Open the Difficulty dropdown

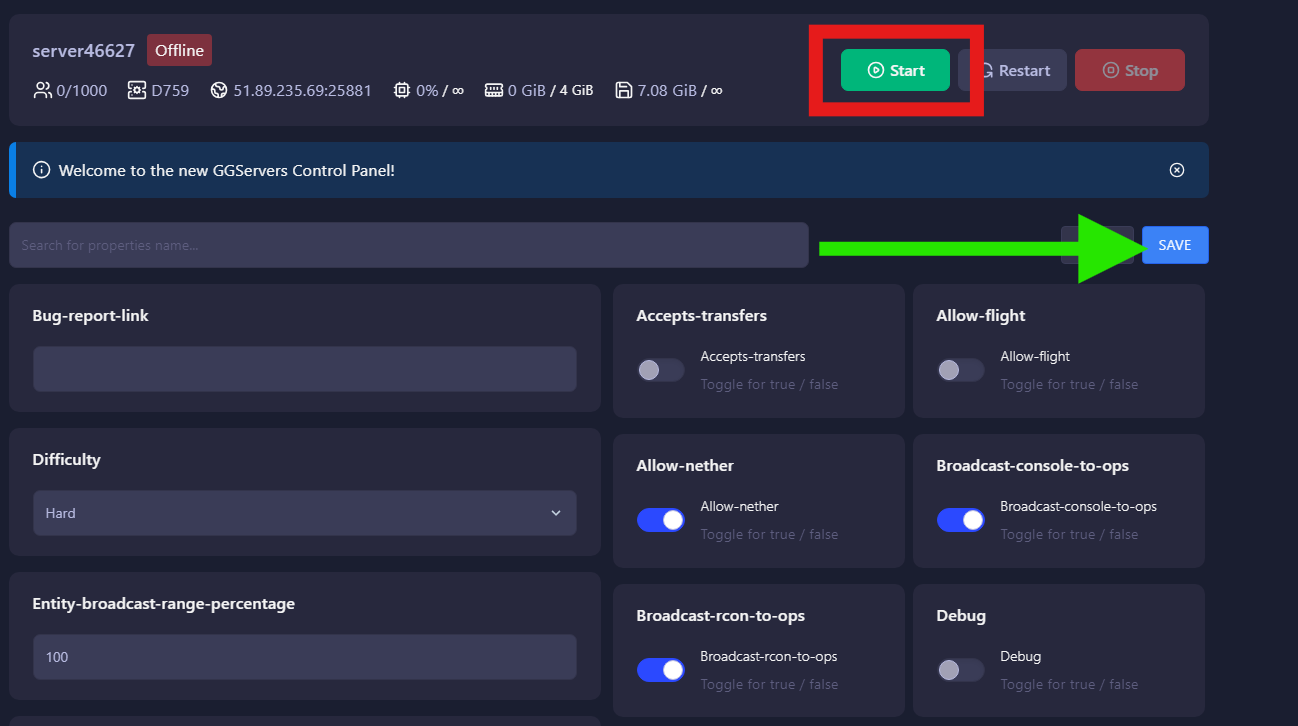305,512
